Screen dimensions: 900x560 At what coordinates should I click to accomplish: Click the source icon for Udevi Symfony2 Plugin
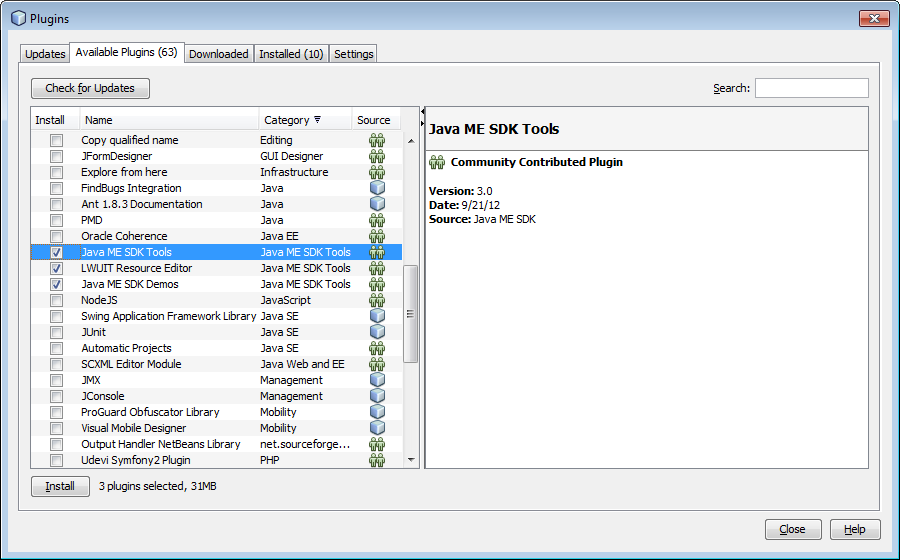[377, 460]
